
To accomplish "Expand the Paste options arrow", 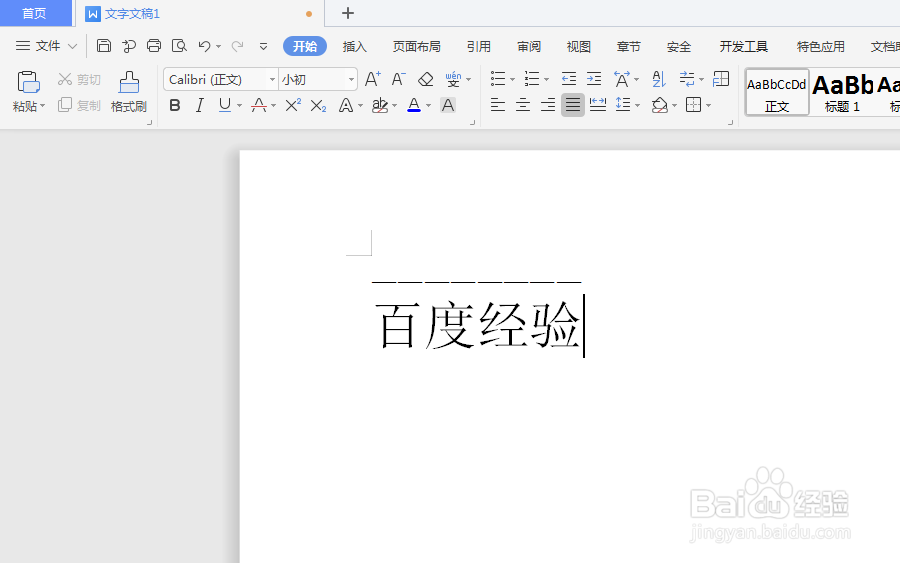I will point(42,106).
